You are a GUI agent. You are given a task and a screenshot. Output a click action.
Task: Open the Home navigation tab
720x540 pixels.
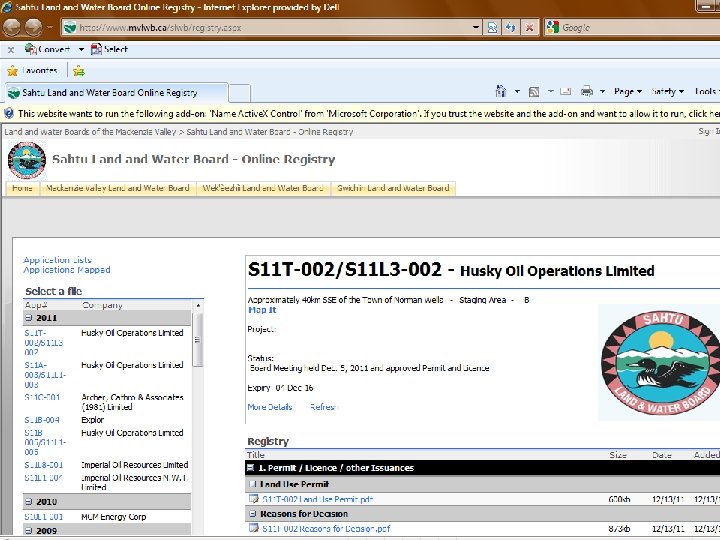pos(22,188)
